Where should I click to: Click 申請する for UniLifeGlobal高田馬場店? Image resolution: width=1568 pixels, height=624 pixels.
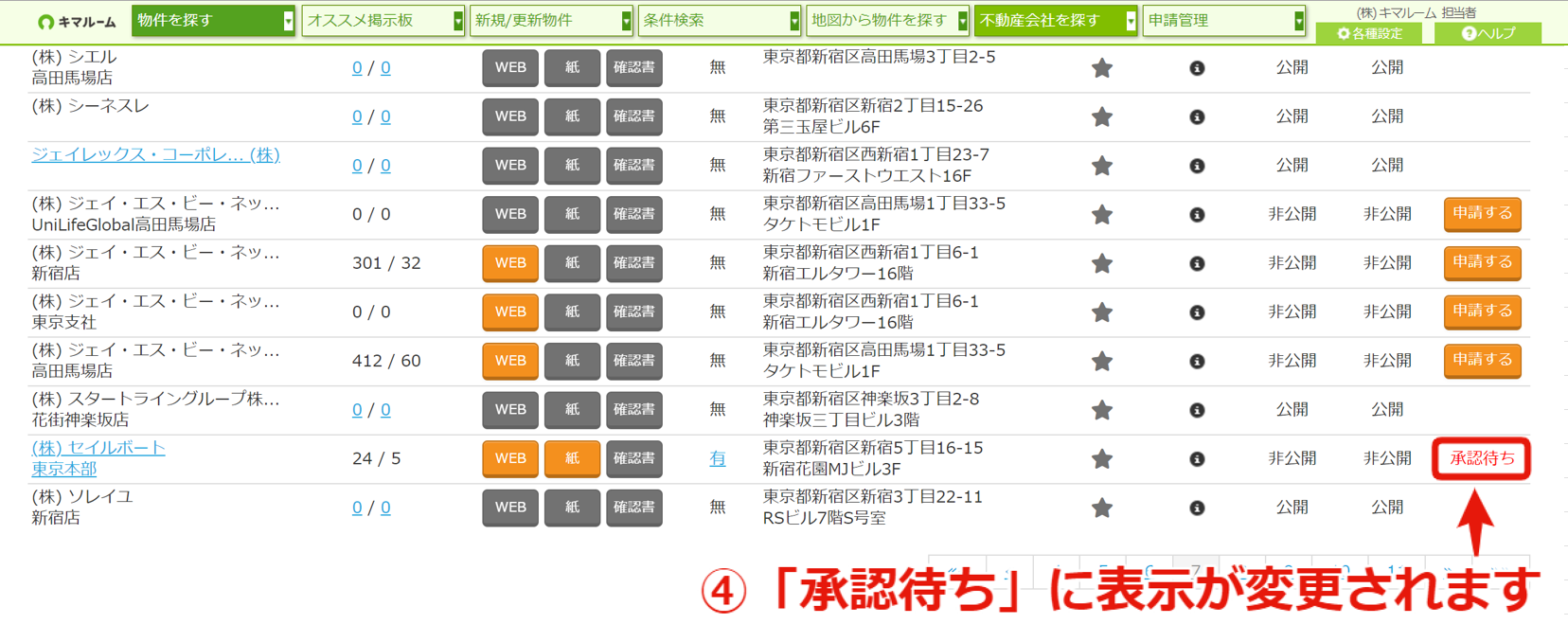click(x=1482, y=214)
